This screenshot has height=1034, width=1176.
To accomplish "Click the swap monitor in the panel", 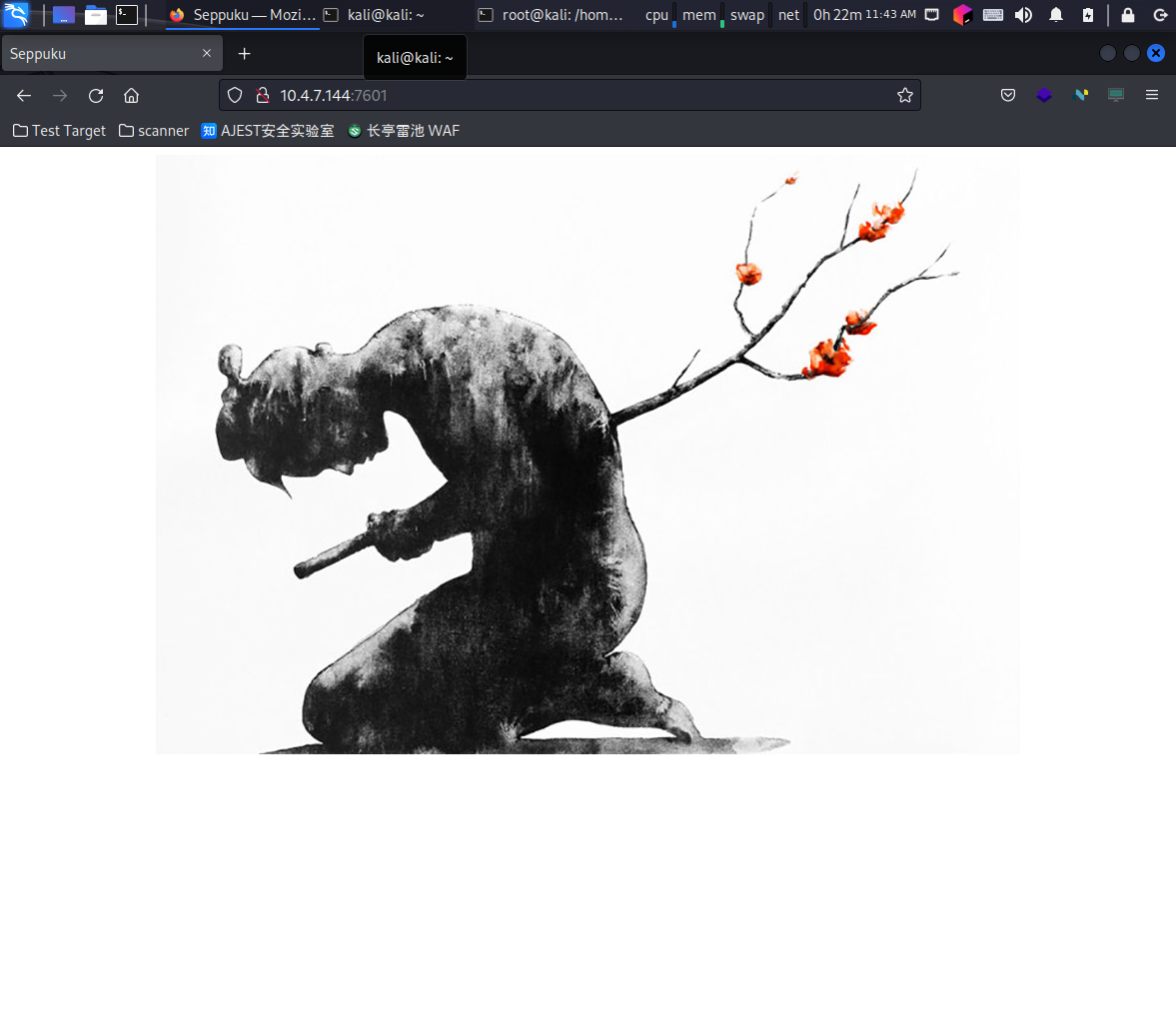I will (749, 14).
